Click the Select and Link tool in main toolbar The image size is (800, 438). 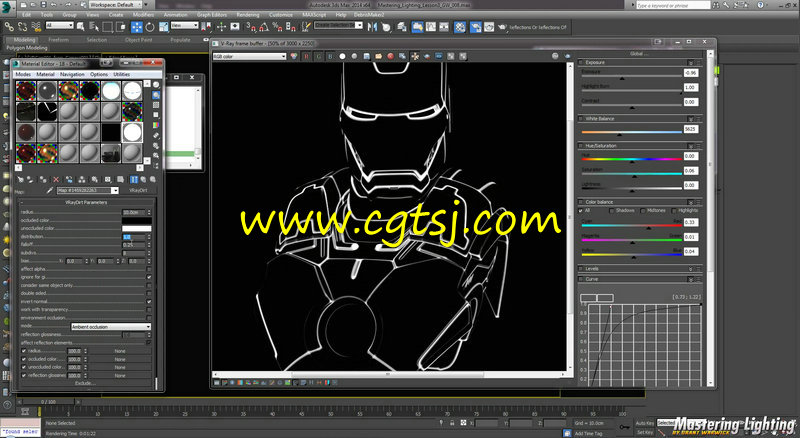[x=9, y=26]
